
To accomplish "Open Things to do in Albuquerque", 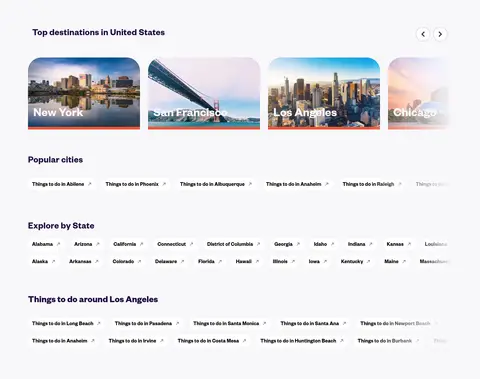I will 216,184.
